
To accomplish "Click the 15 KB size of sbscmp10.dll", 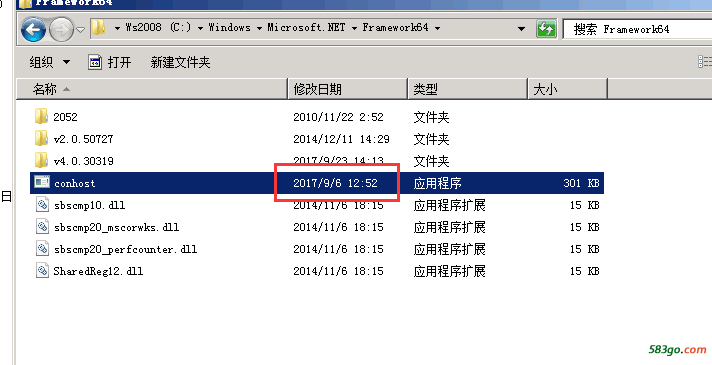I will click(585, 205).
